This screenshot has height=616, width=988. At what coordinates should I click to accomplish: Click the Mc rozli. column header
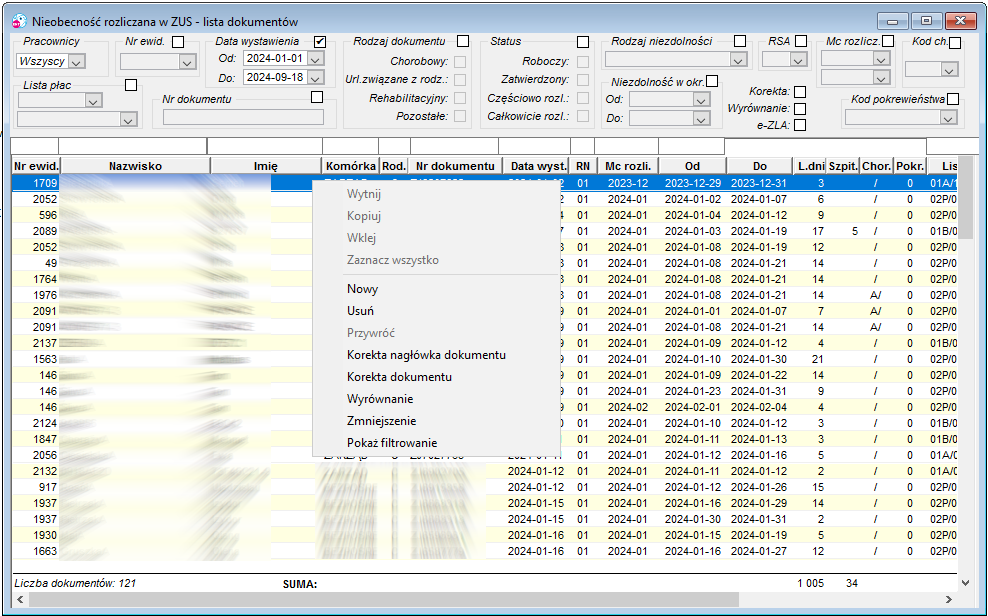pos(628,166)
